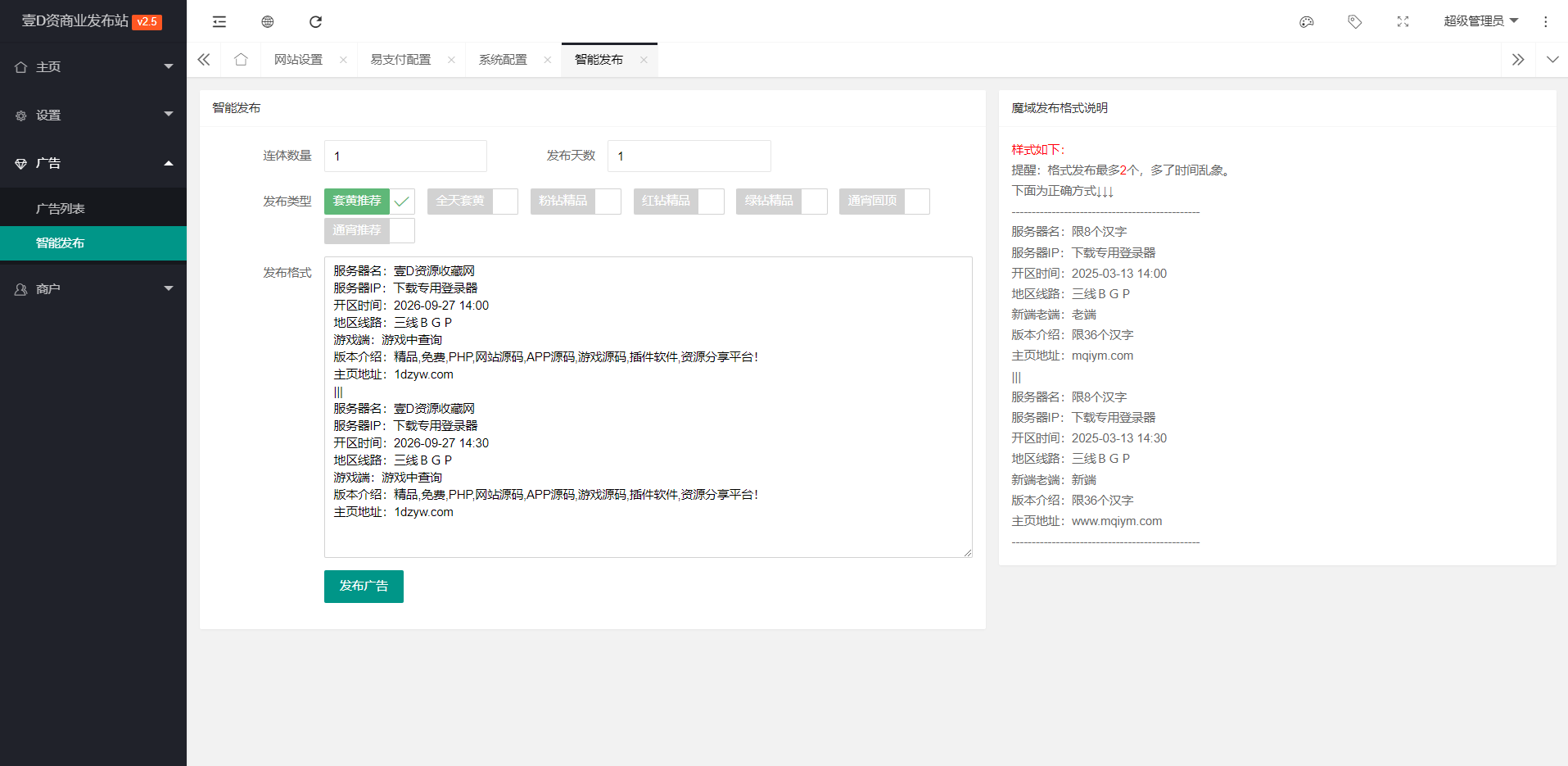
Task: Refresh the current page
Action: tap(315, 21)
